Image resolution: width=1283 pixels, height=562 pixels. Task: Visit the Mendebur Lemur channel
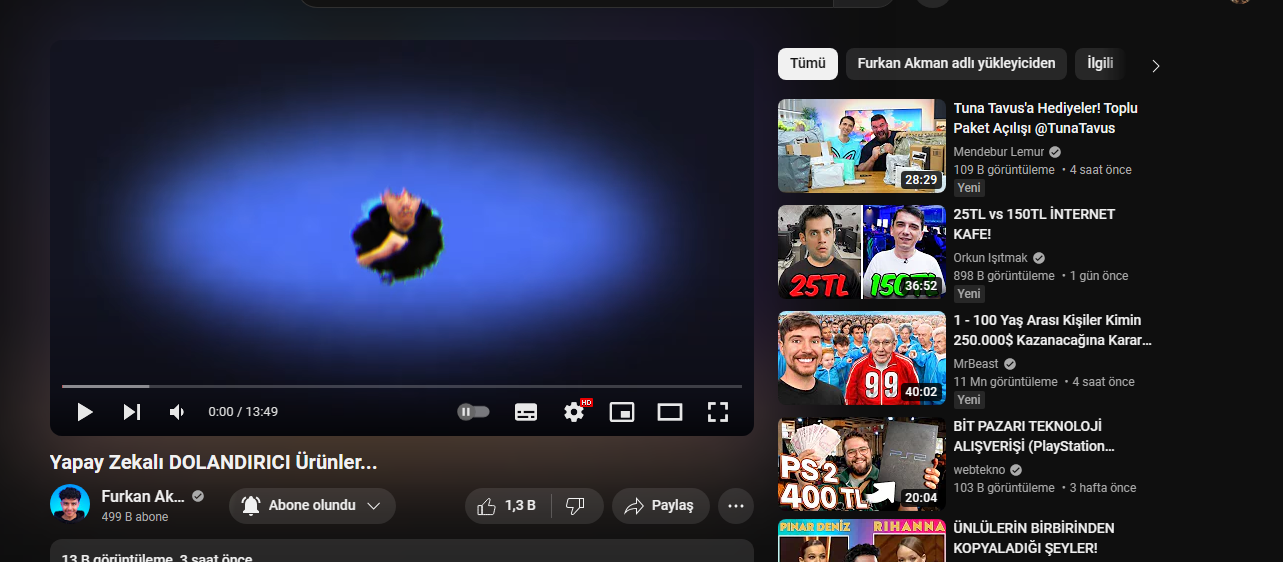click(999, 152)
